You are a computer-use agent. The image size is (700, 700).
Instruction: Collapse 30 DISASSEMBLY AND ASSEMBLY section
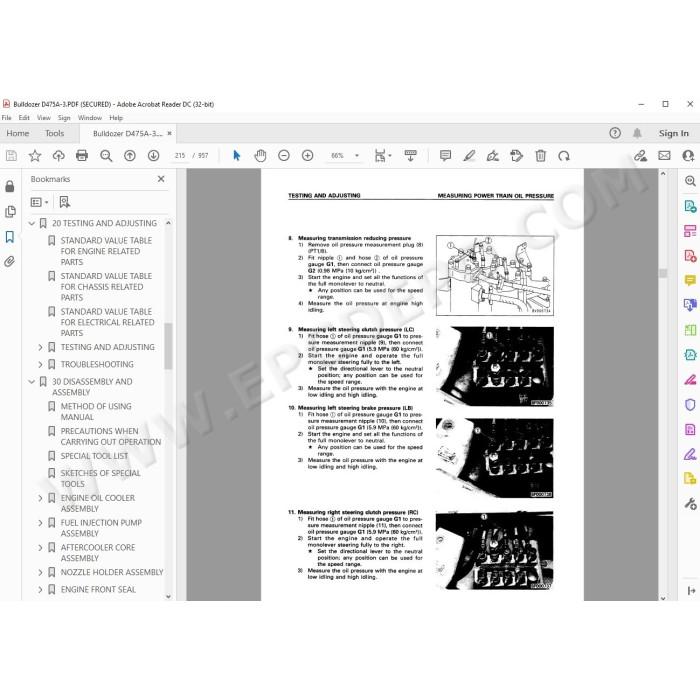(x=32, y=382)
